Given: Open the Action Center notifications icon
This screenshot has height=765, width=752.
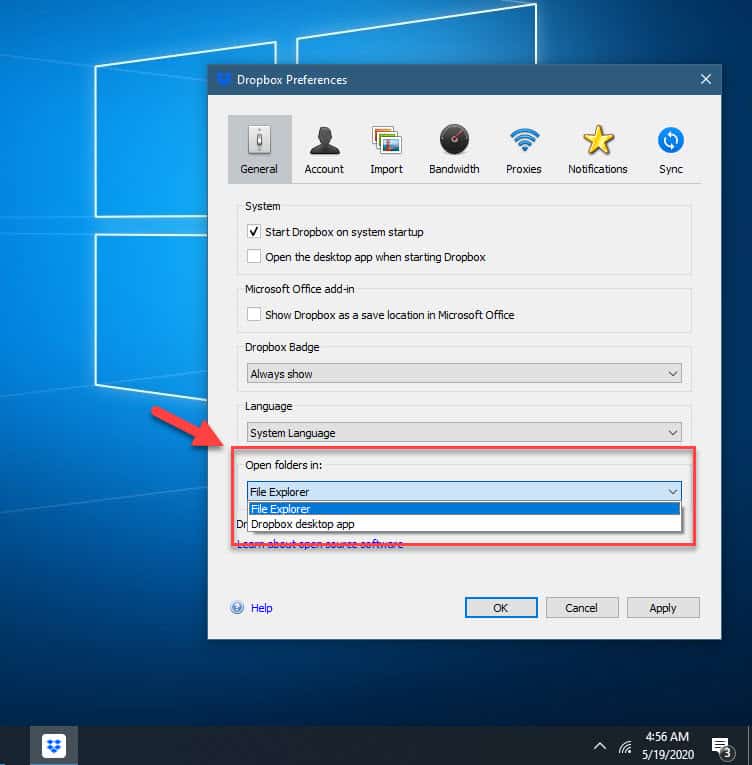Looking at the screenshot, I should click(x=723, y=747).
